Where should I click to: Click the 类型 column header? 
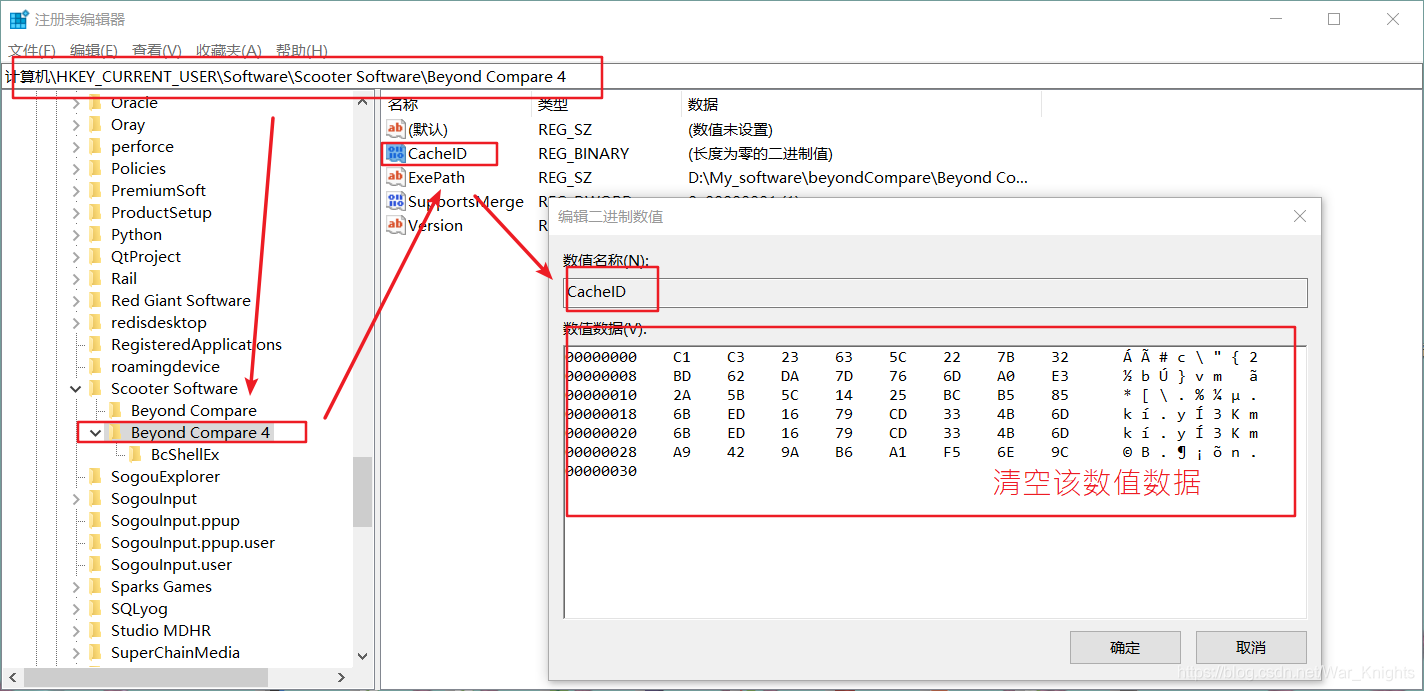[553, 104]
